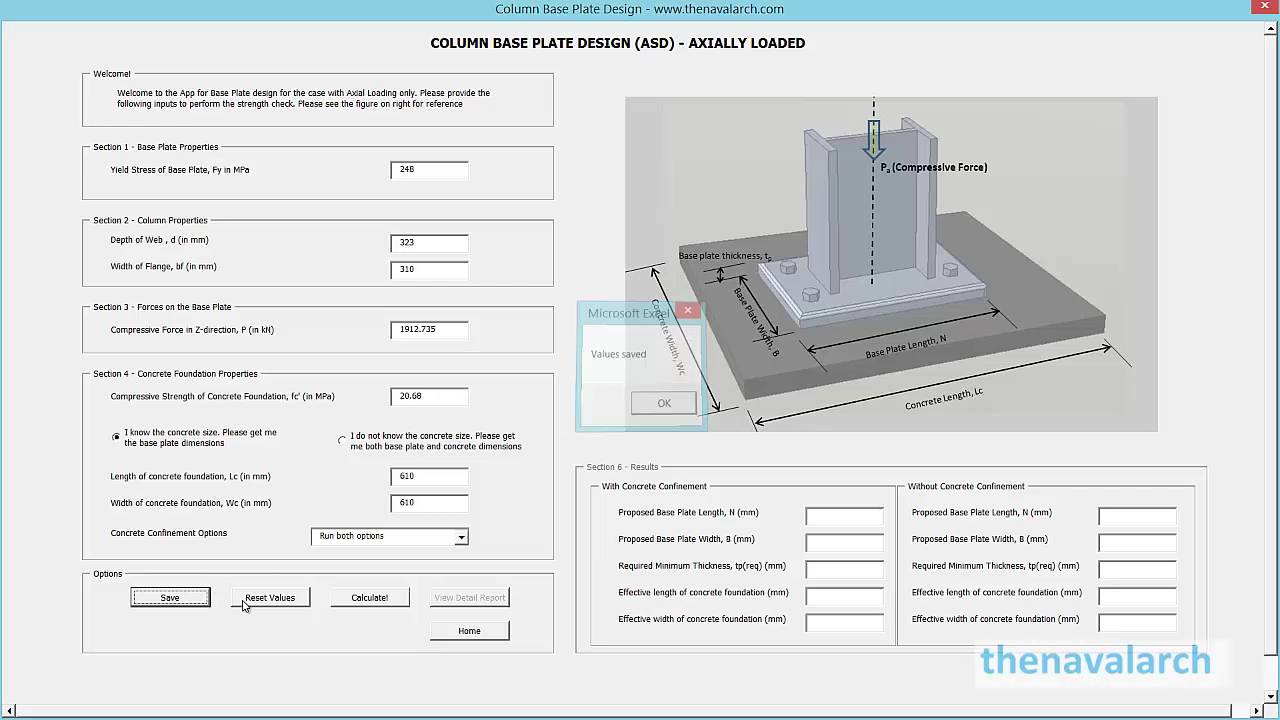Image resolution: width=1280 pixels, height=720 pixels.
Task: Click the 'Section 1 - Base Plate Properties' label
Action: coord(155,147)
